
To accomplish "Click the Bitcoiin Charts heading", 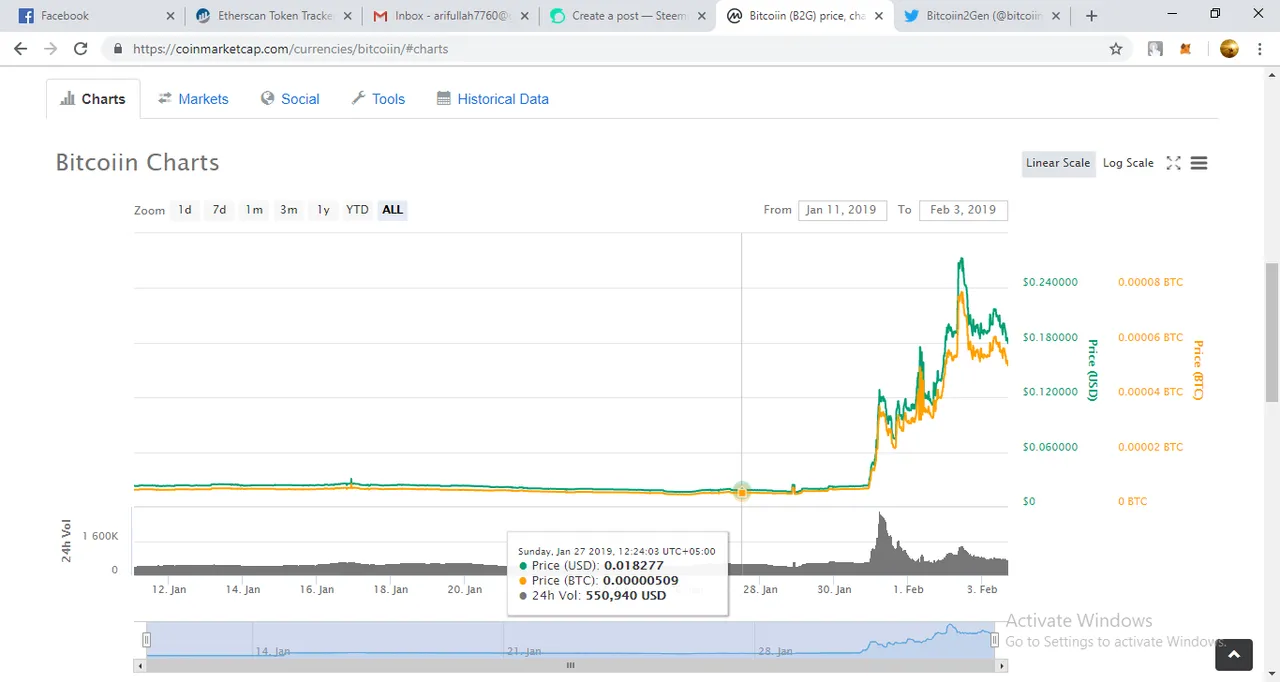I will [x=137, y=163].
